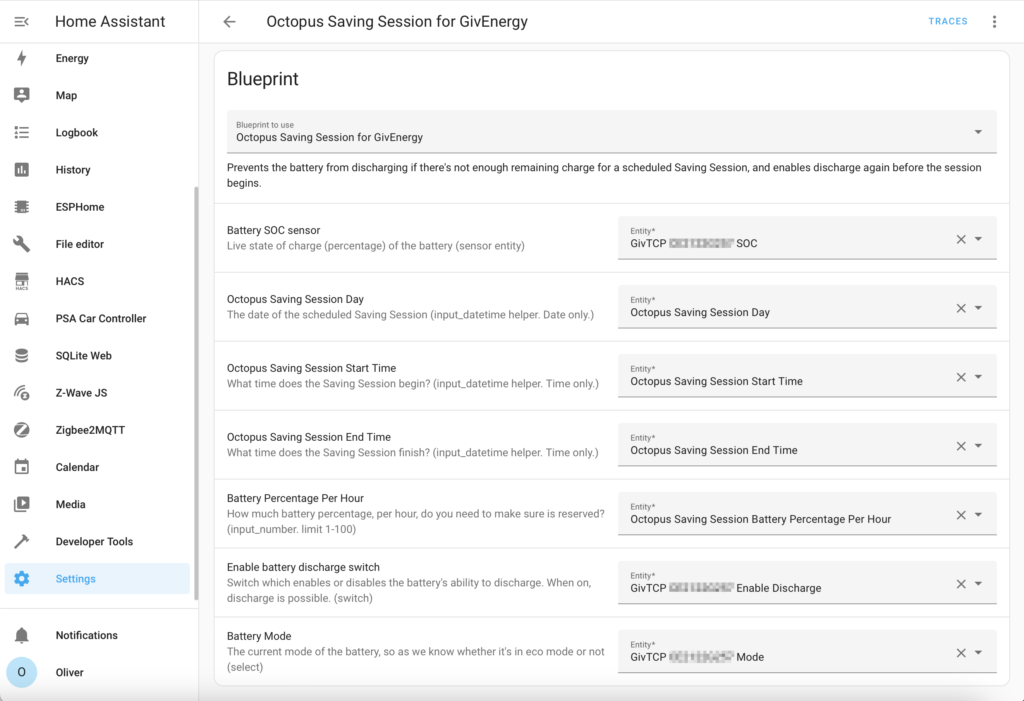Clear the Saving Session Start Time entity

click(x=961, y=377)
